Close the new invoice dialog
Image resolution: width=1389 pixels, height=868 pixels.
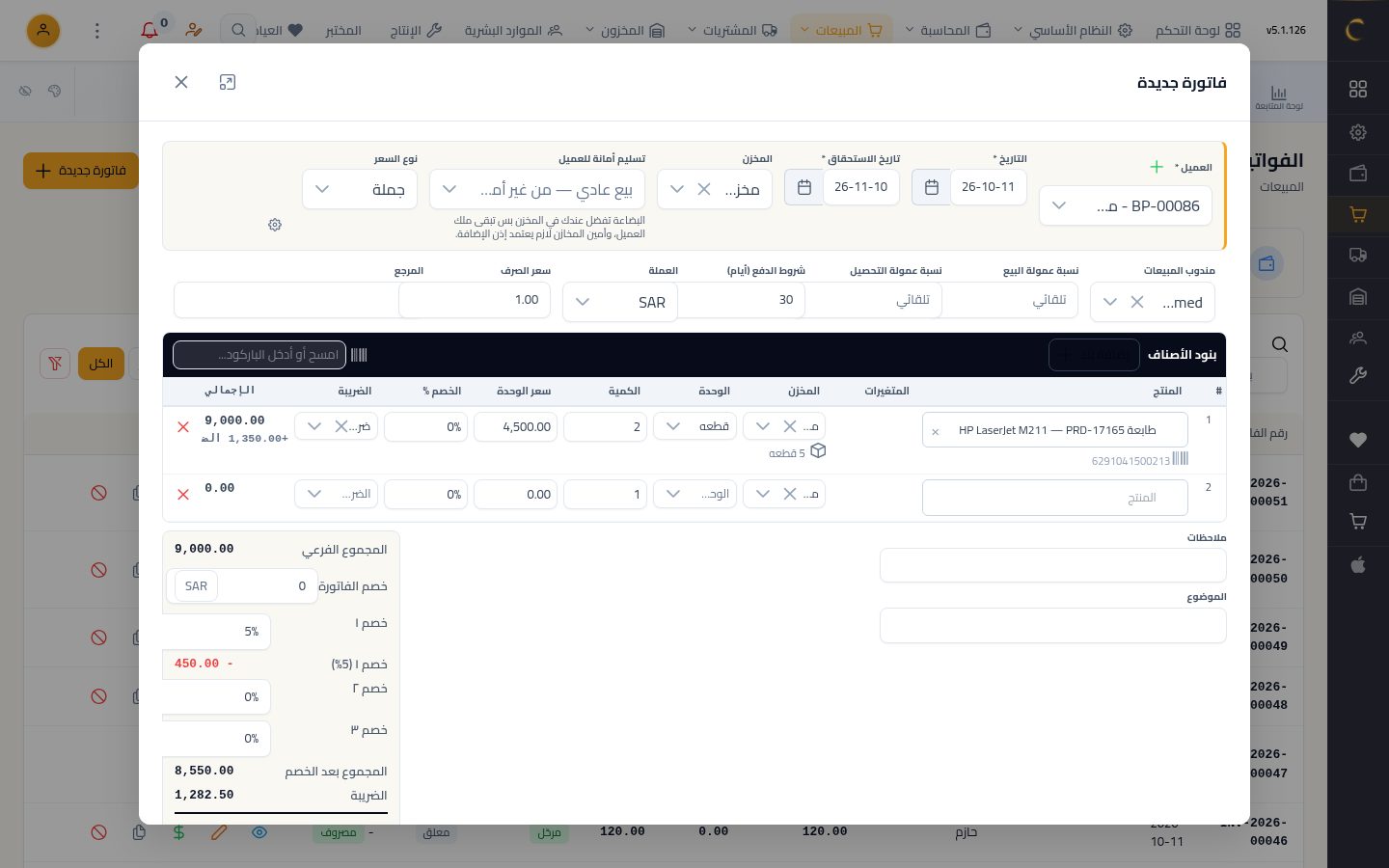pyautogui.click(x=181, y=82)
